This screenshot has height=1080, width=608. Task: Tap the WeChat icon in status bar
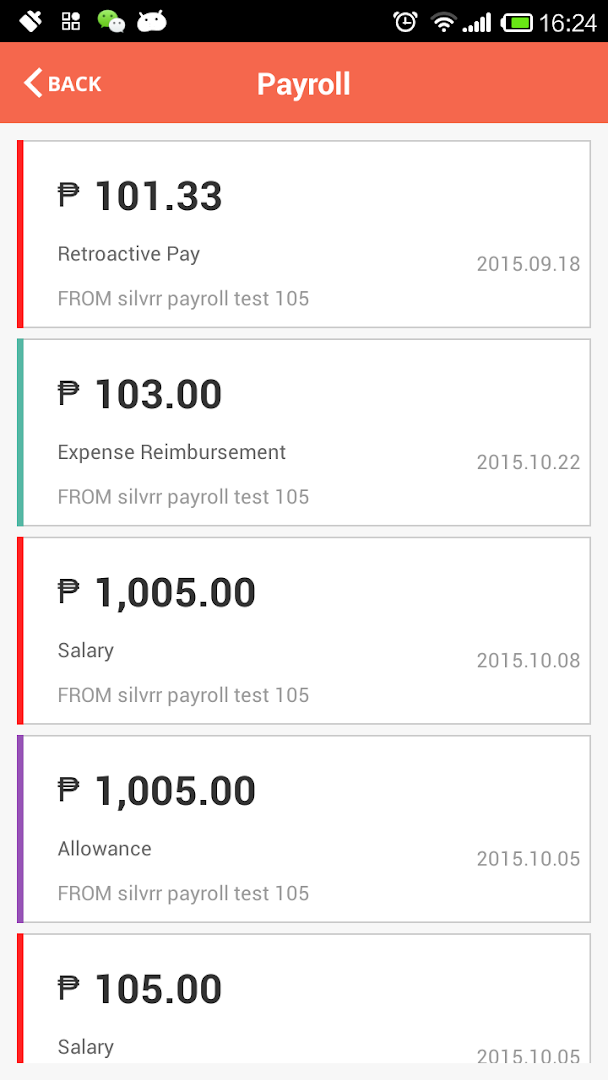coord(111,21)
